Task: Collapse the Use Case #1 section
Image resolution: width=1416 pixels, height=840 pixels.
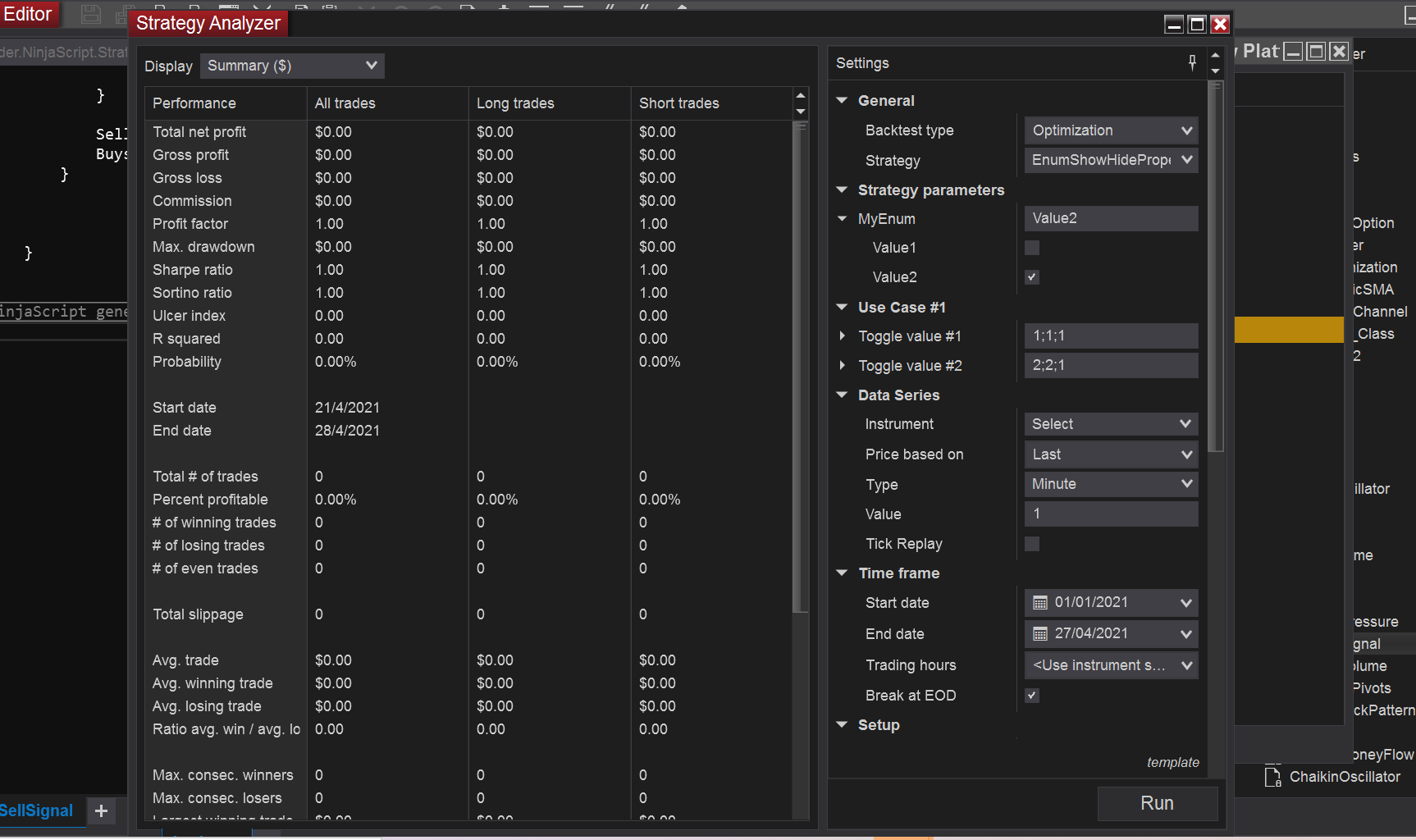Action: coord(842,307)
